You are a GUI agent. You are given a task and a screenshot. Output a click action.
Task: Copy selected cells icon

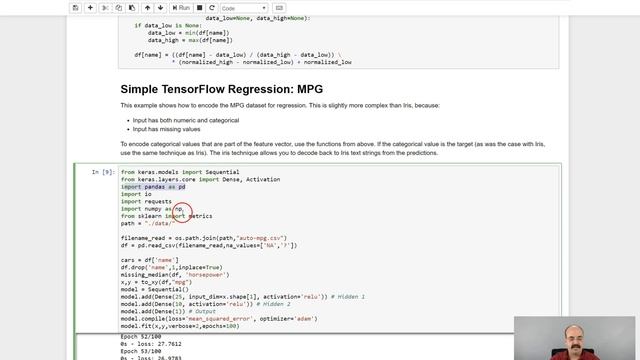118,8
